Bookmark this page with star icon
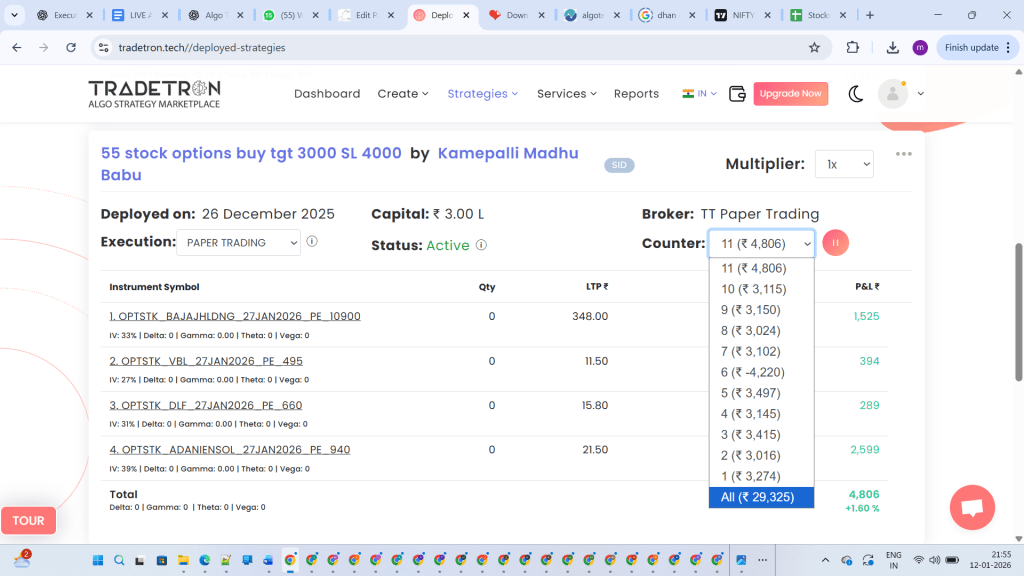This screenshot has width=1024, height=576. 814,47
